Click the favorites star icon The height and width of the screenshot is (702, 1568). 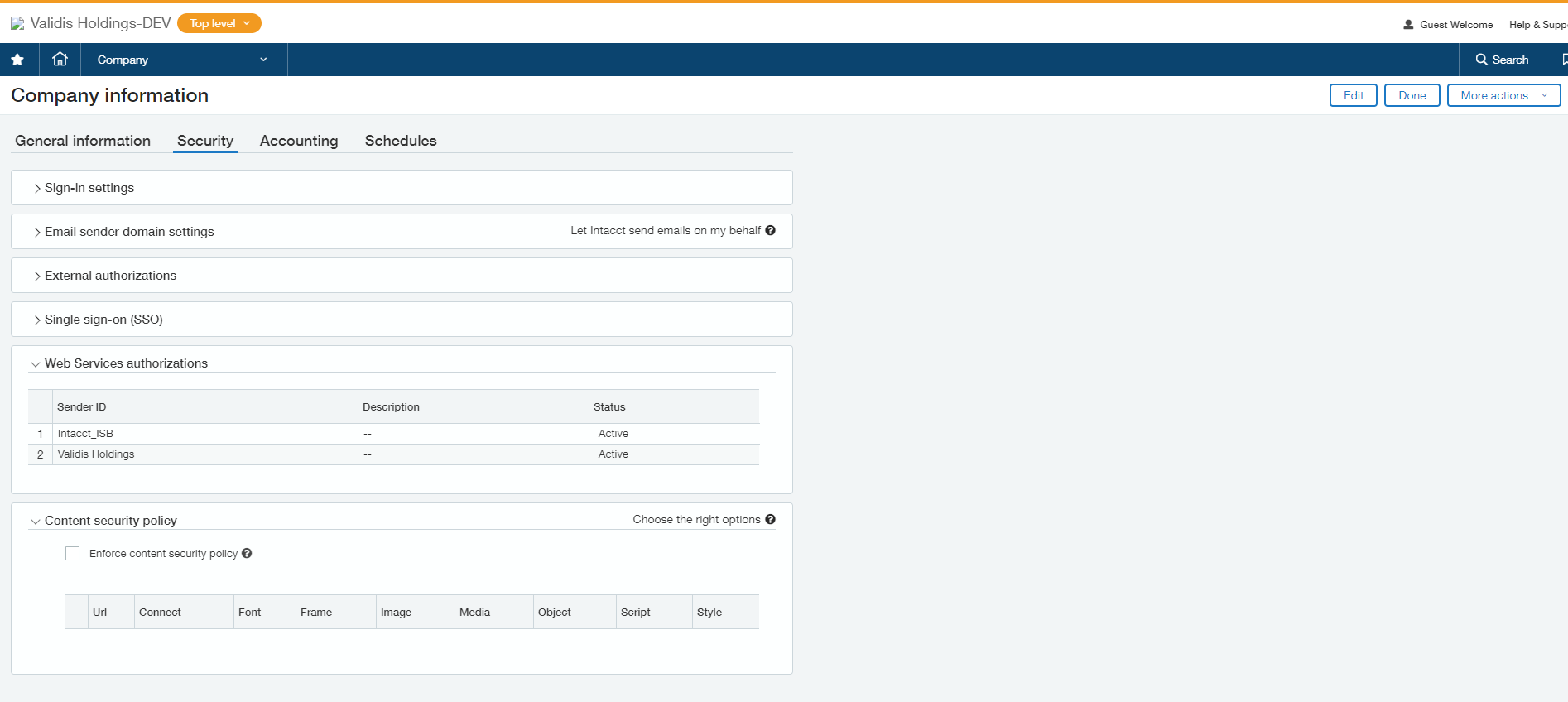[17, 60]
